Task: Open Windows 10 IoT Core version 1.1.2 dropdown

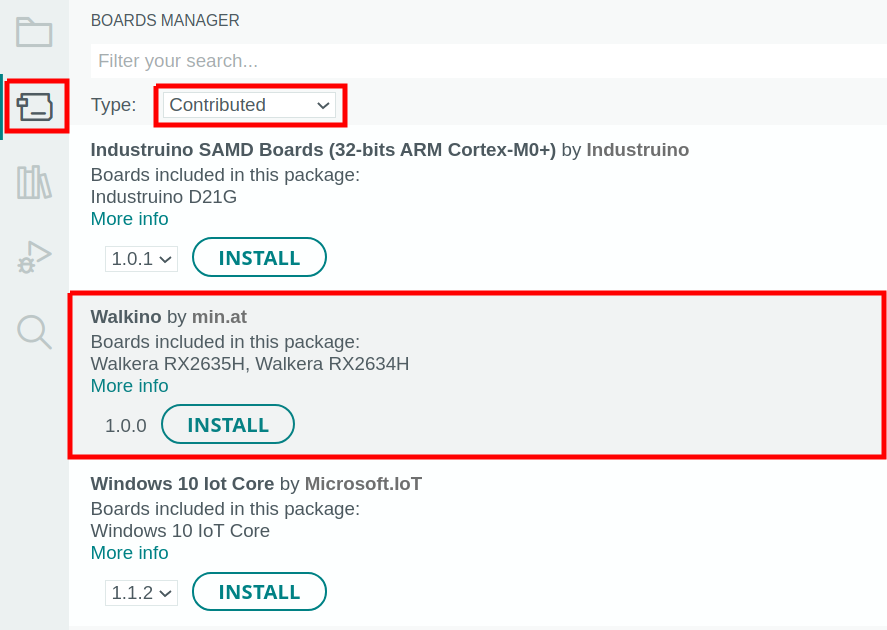Action: [141, 593]
